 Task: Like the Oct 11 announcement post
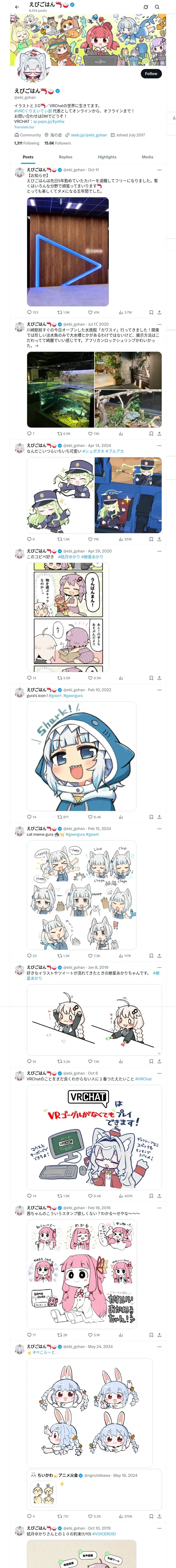(x=93, y=312)
